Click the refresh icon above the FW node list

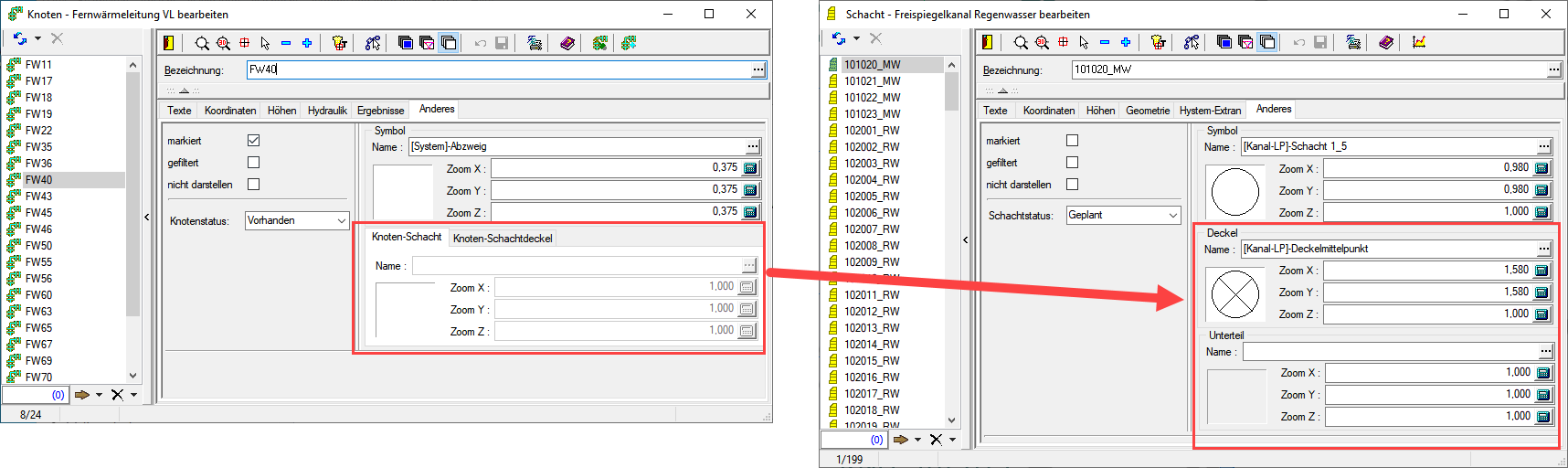(x=20, y=38)
